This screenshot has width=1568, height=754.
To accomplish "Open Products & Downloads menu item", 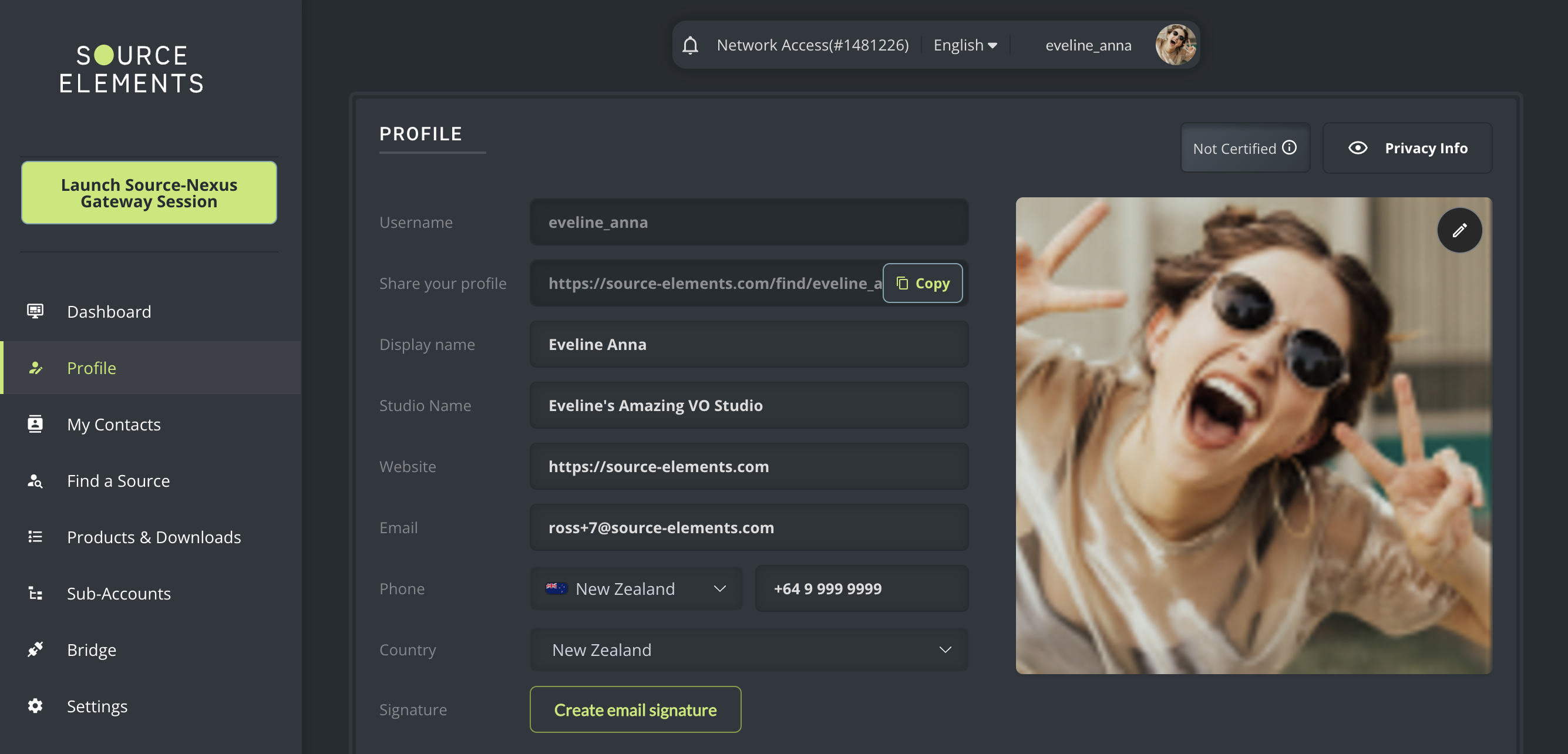I will [x=153, y=537].
